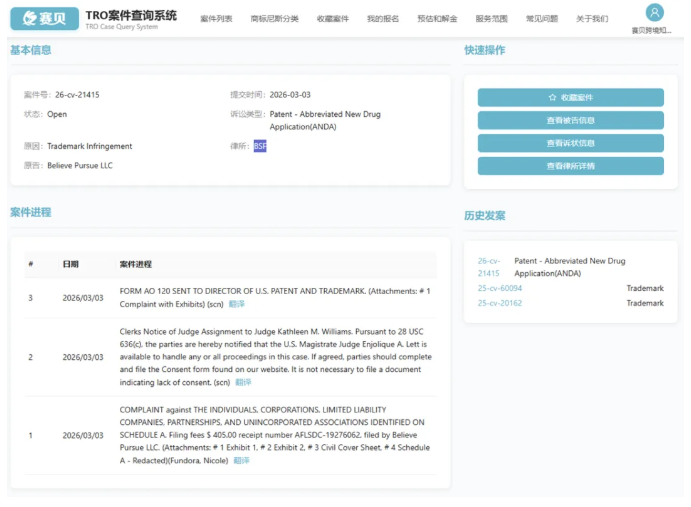Open the 案件列表 menu item
The height and width of the screenshot is (507, 691).
(216, 19)
